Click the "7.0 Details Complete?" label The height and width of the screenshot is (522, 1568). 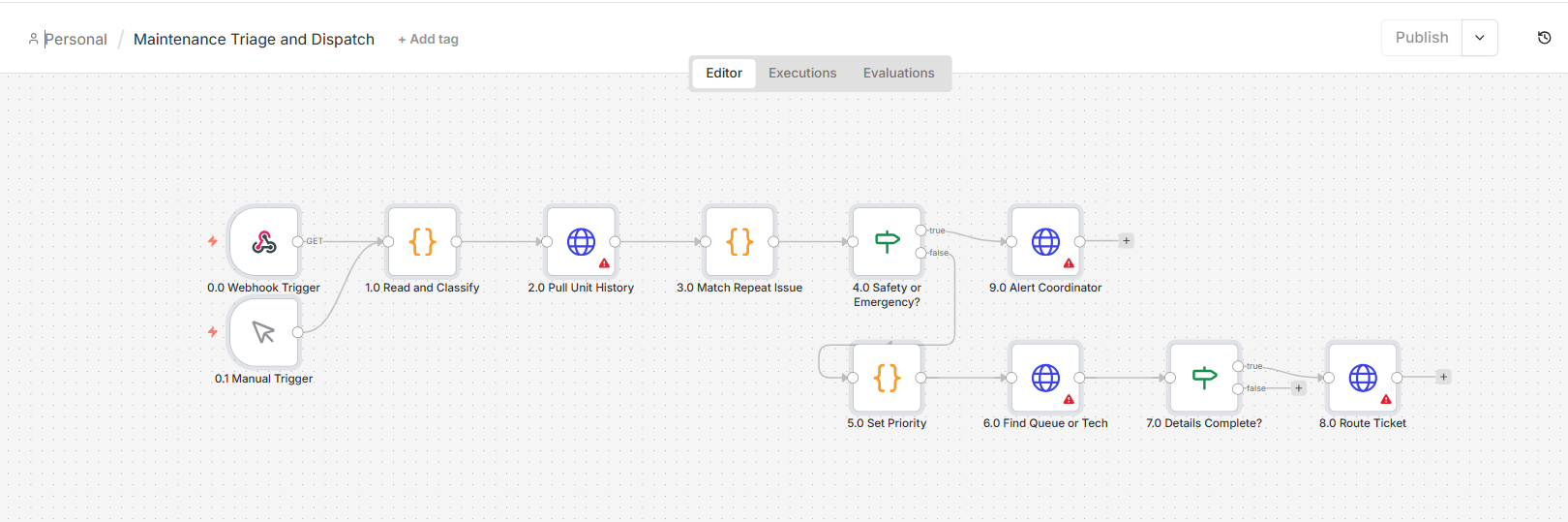click(x=1204, y=423)
